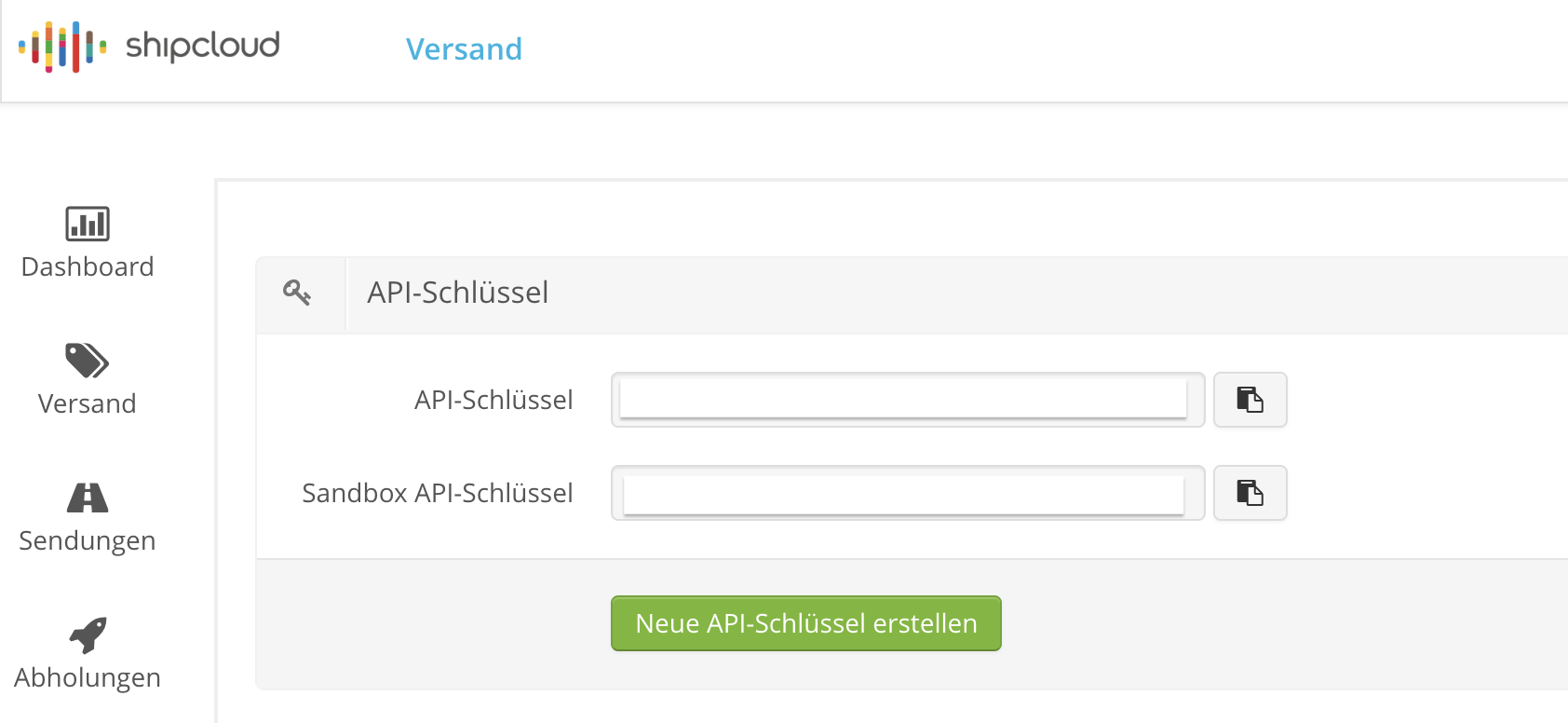This screenshot has width=1568, height=723.
Task: Open Abholungen via the rocket icon
Action: click(87, 634)
